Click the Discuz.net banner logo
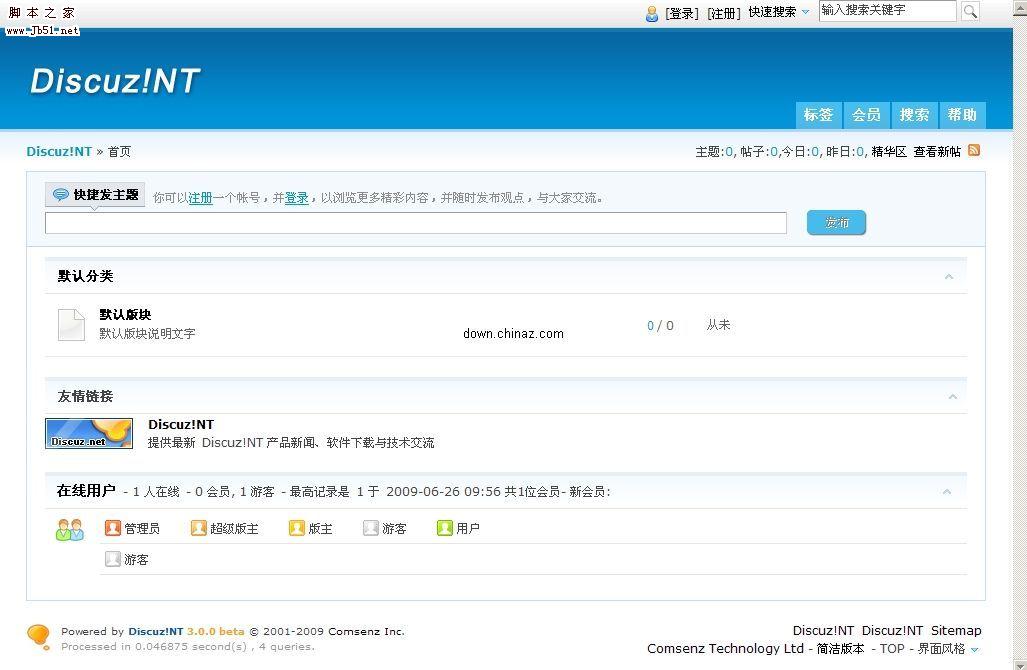The width and height of the screenshot is (1027, 670). (x=89, y=434)
